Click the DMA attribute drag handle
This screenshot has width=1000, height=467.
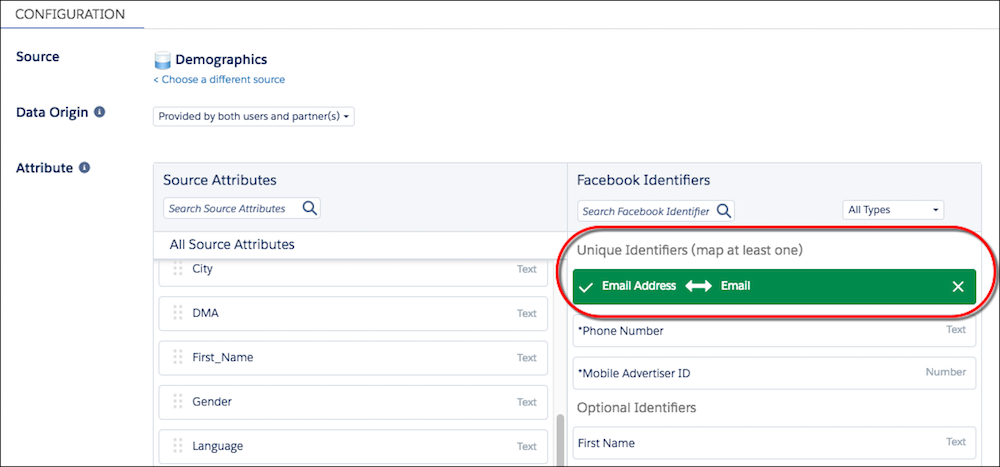coord(178,313)
